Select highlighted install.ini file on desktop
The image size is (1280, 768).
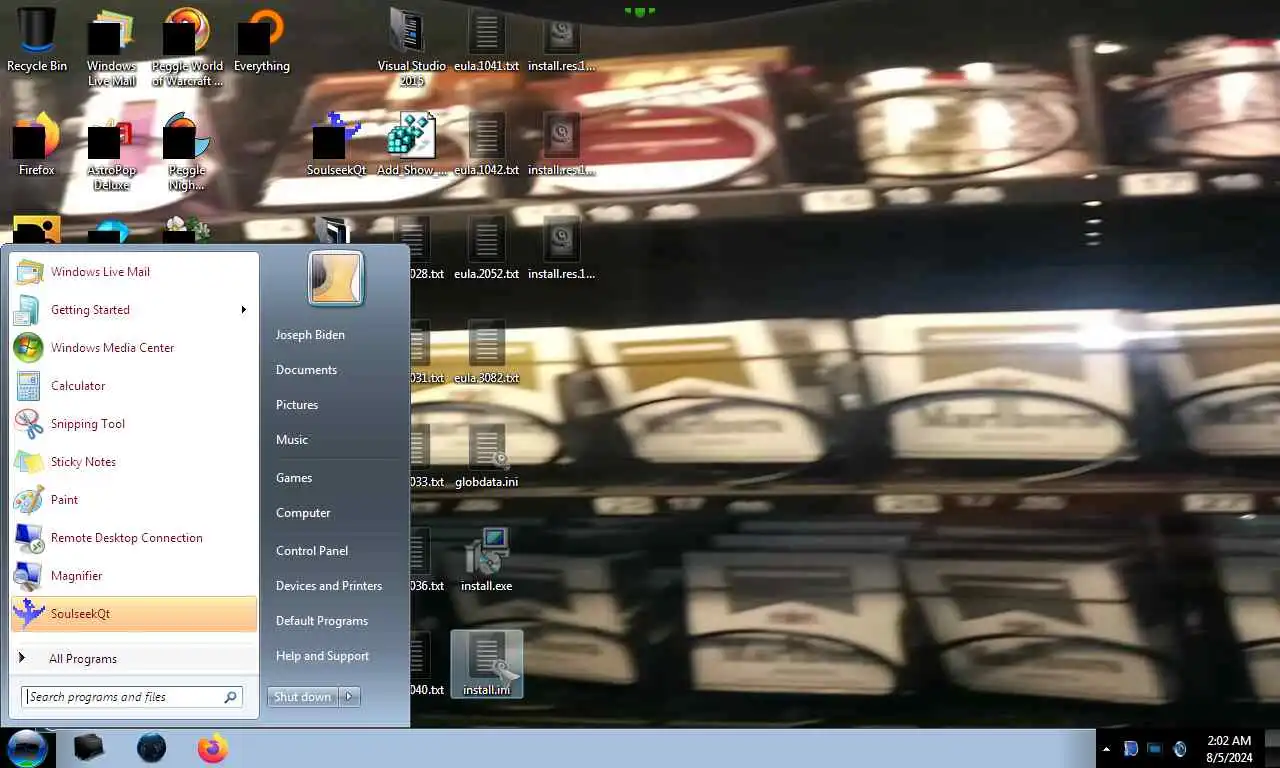point(486,664)
